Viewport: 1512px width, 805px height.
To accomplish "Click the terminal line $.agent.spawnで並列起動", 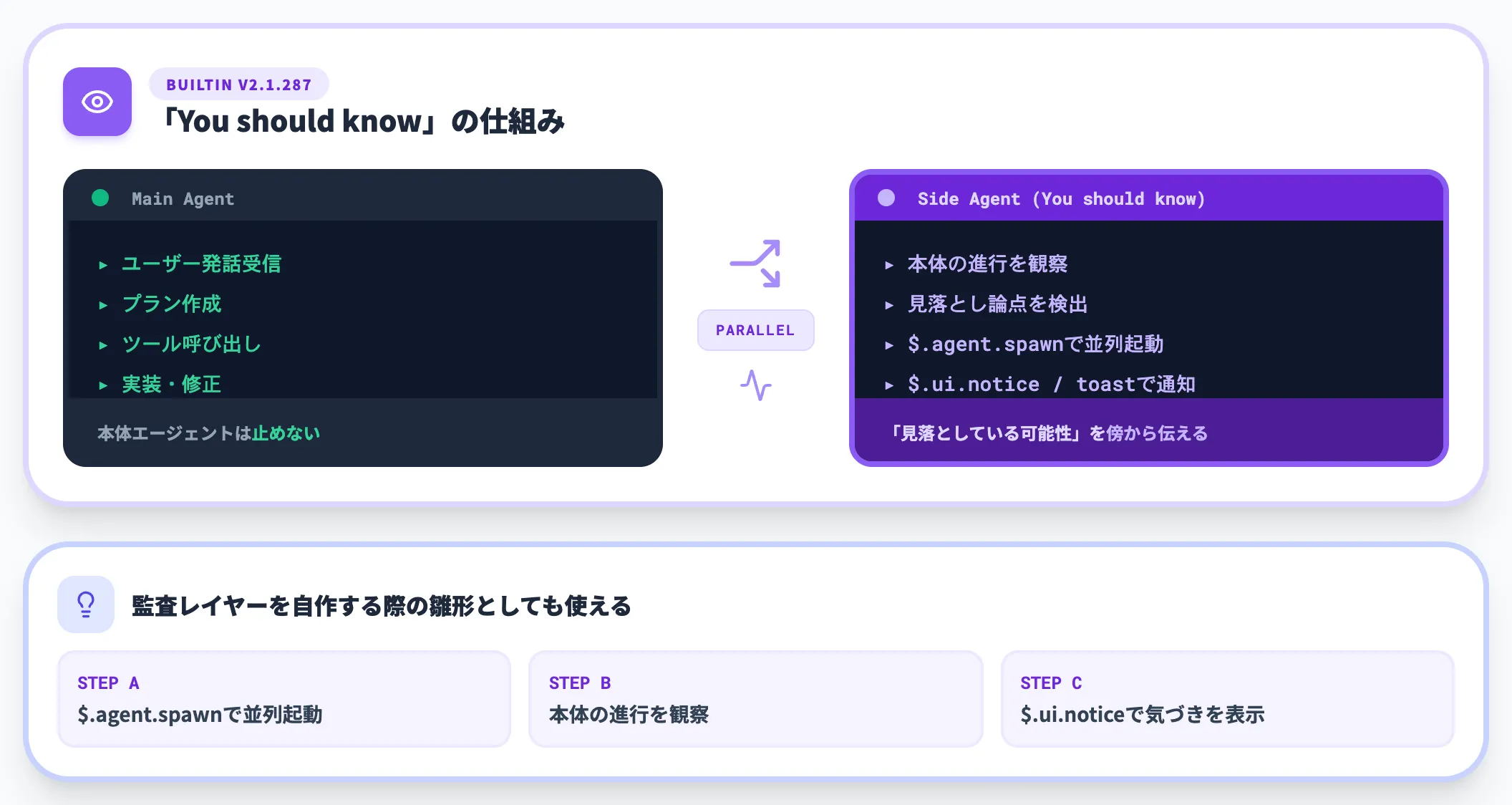I will tap(1035, 344).
